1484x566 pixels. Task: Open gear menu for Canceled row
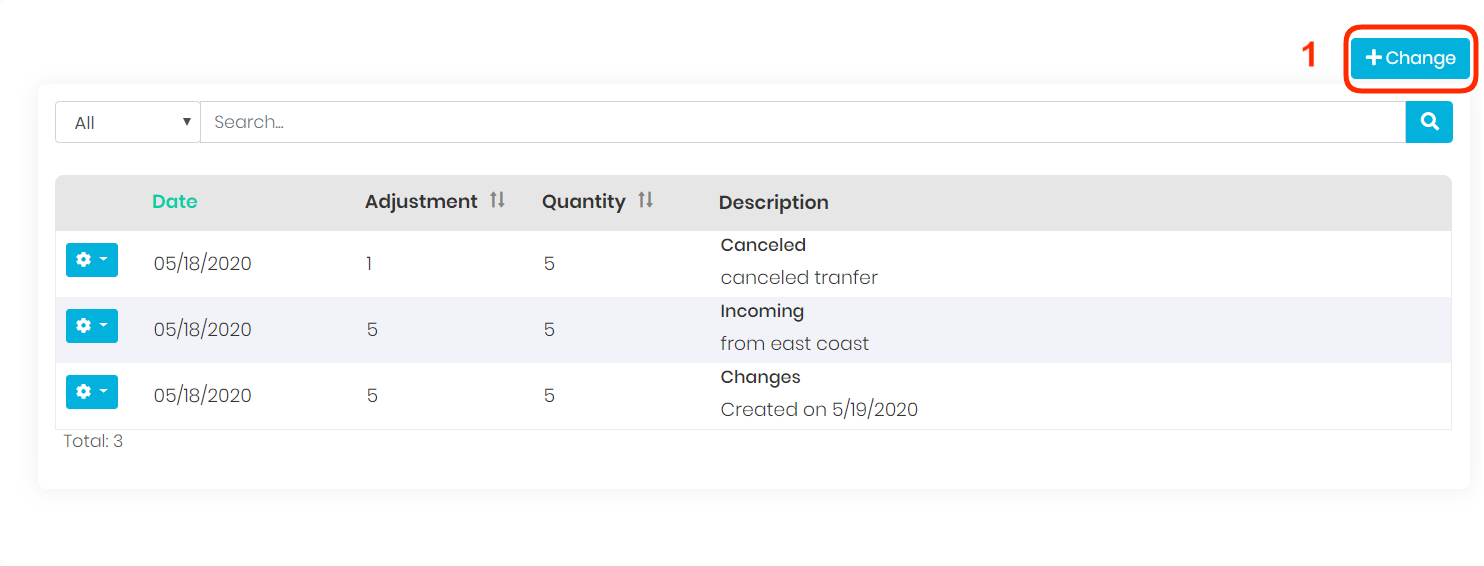(92, 260)
